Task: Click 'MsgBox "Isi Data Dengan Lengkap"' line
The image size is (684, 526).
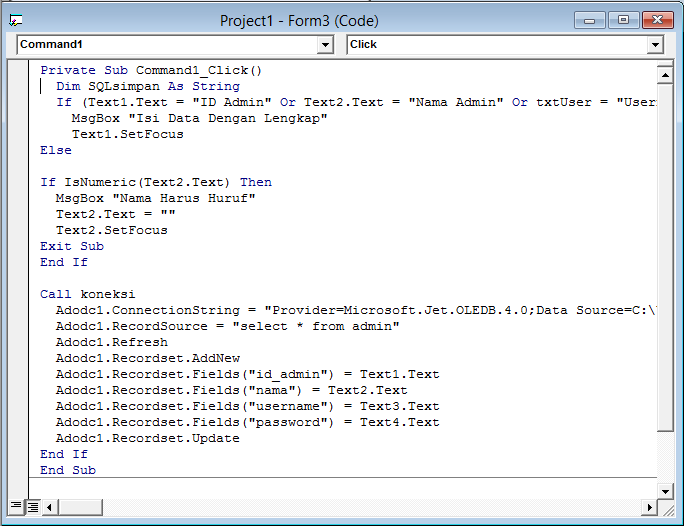Action: pyautogui.click(x=200, y=118)
